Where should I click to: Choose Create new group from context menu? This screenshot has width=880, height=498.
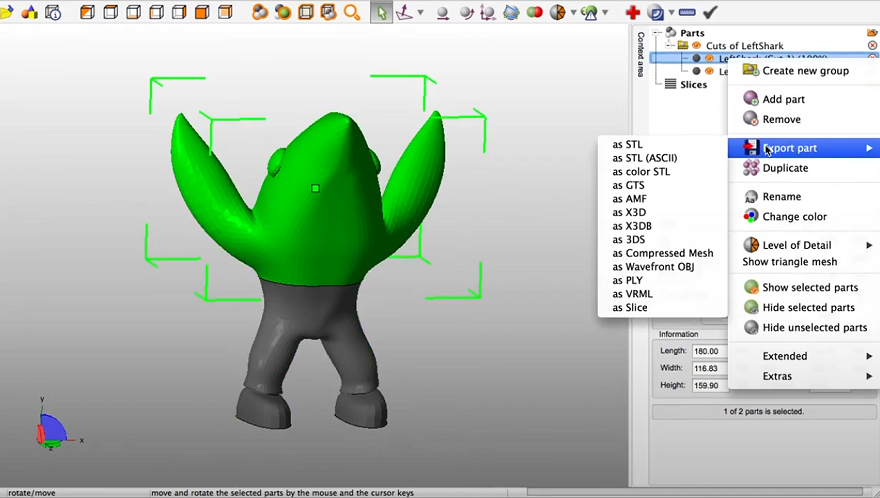tap(804, 71)
